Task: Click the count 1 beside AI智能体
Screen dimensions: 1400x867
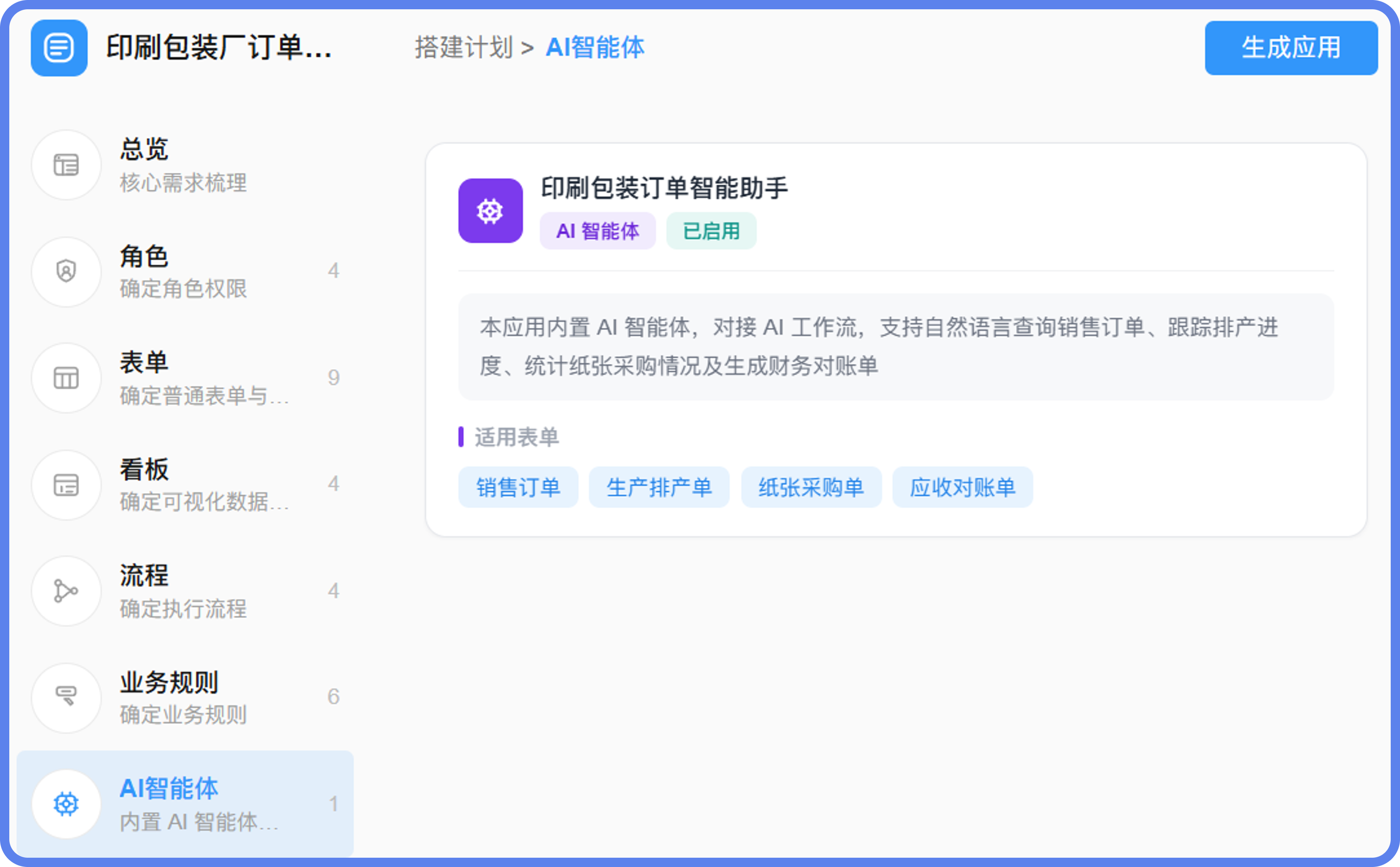Action: [x=333, y=804]
